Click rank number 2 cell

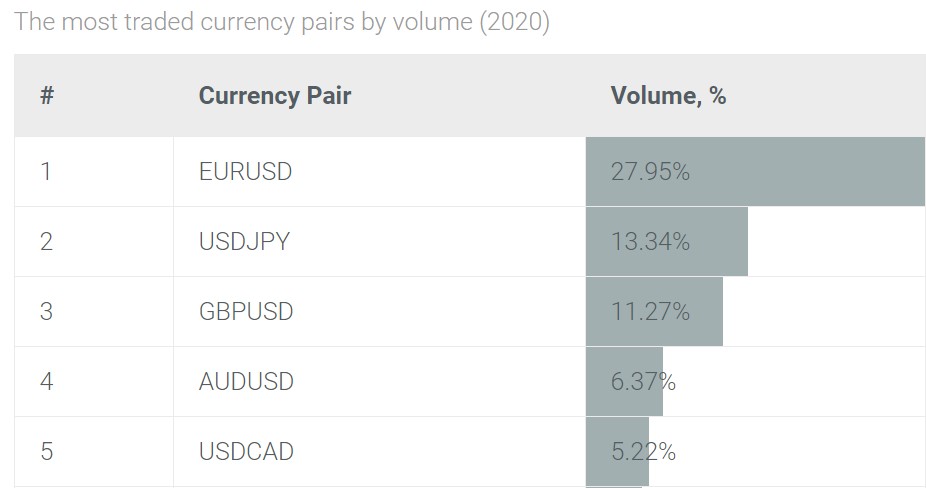pyautogui.click(x=94, y=242)
